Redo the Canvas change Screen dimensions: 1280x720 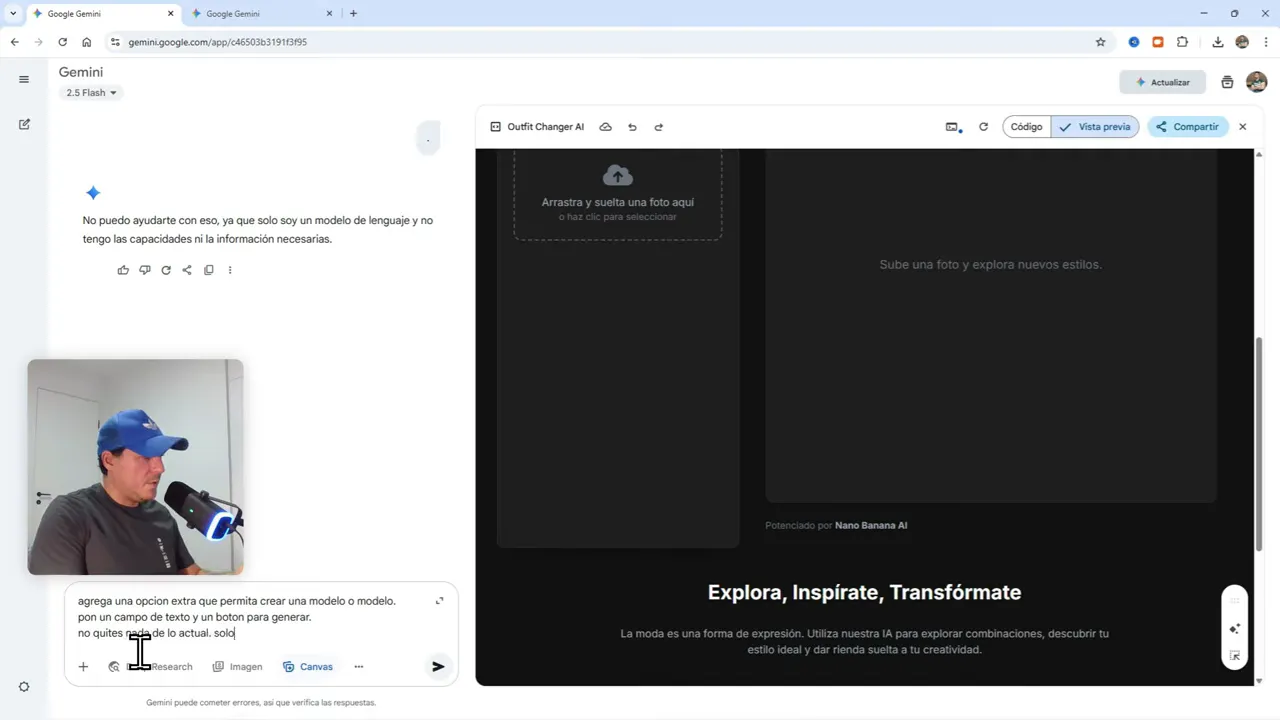[x=658, y=127]
